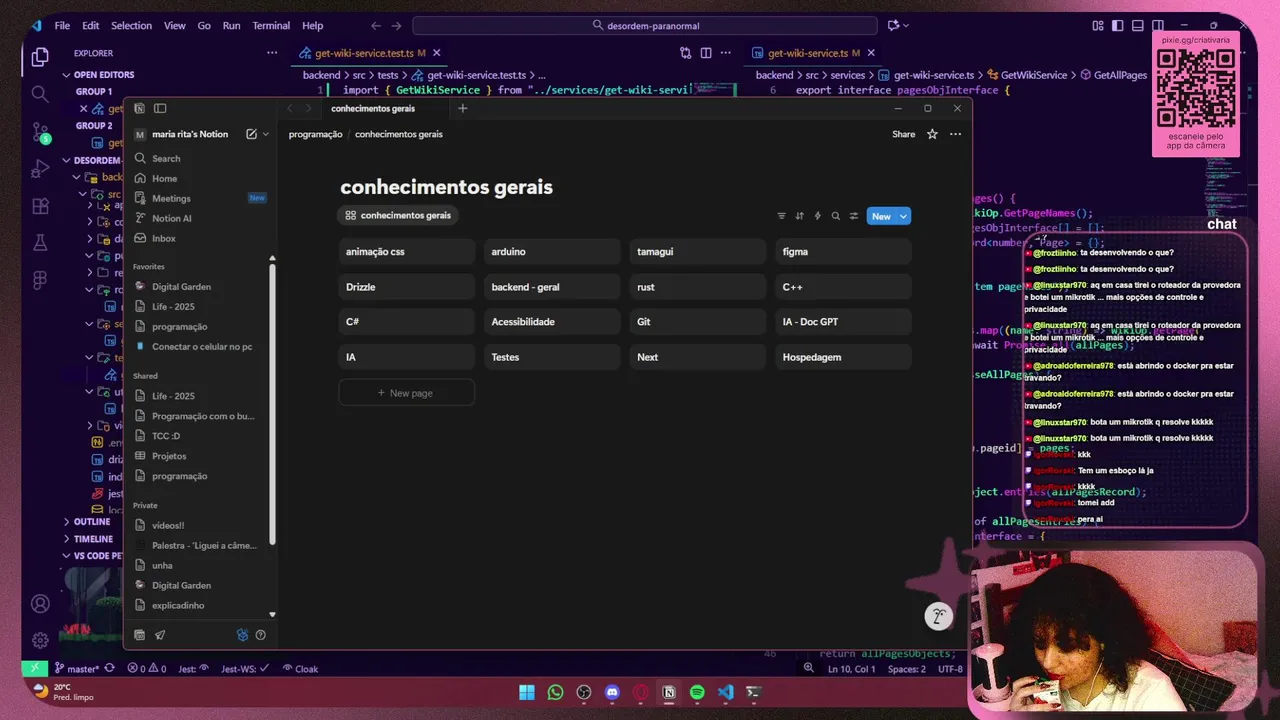This screenshot has height=720, width=1280.
Task: Create new page with Notion compose icon
Action: tap(251, 134)
